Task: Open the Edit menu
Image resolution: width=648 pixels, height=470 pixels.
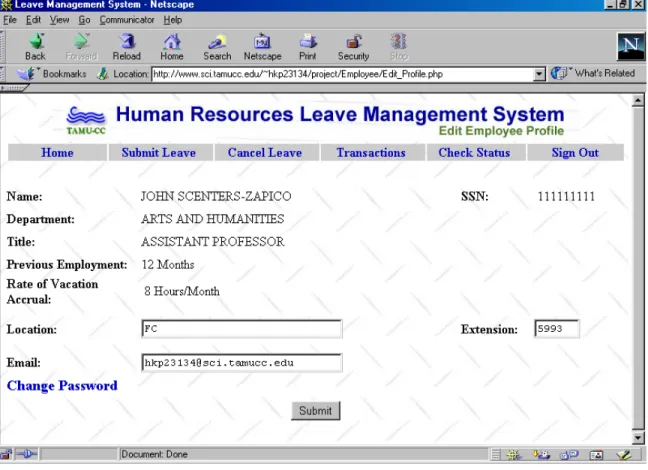Action: point(33,20)
